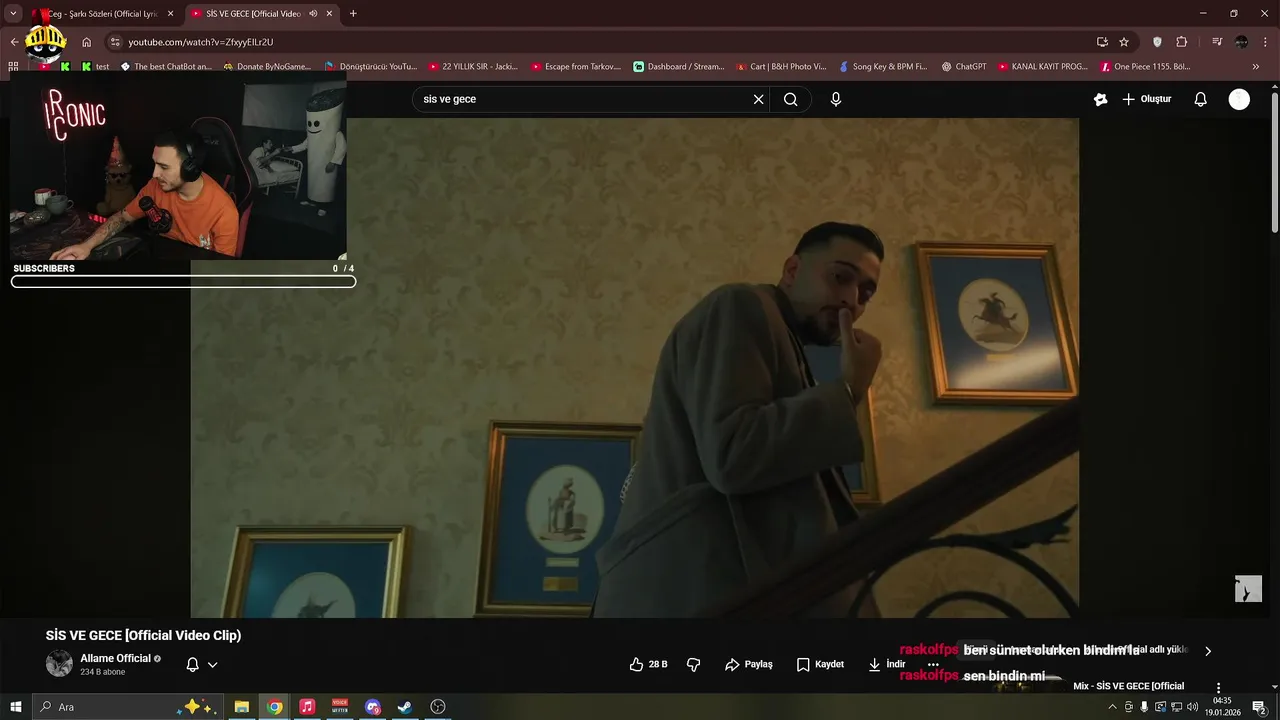Close the SİS VE GECE browser tab
This screenshot has height=720, width=1280.
point(329,14)
